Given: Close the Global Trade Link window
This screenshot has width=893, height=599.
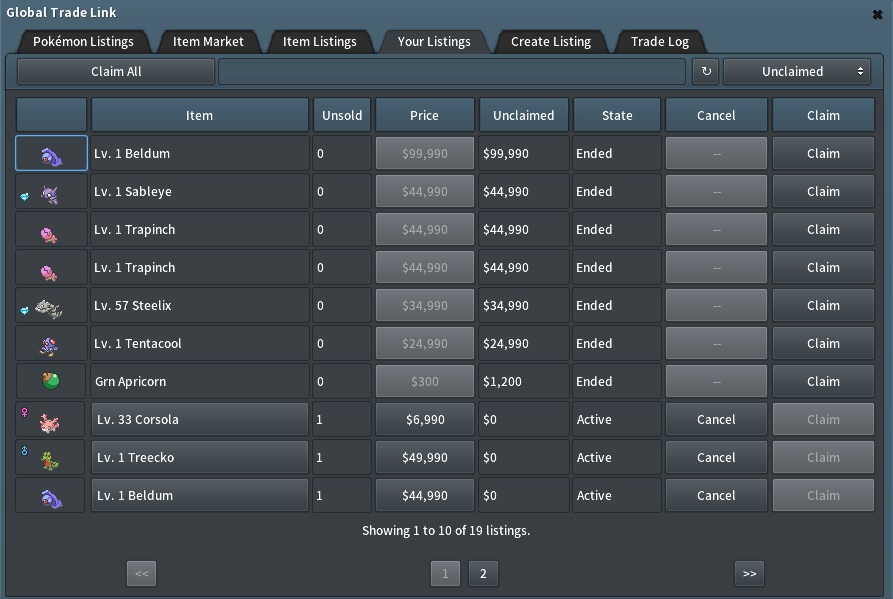Looking at the screenshot, I should 877,15.
